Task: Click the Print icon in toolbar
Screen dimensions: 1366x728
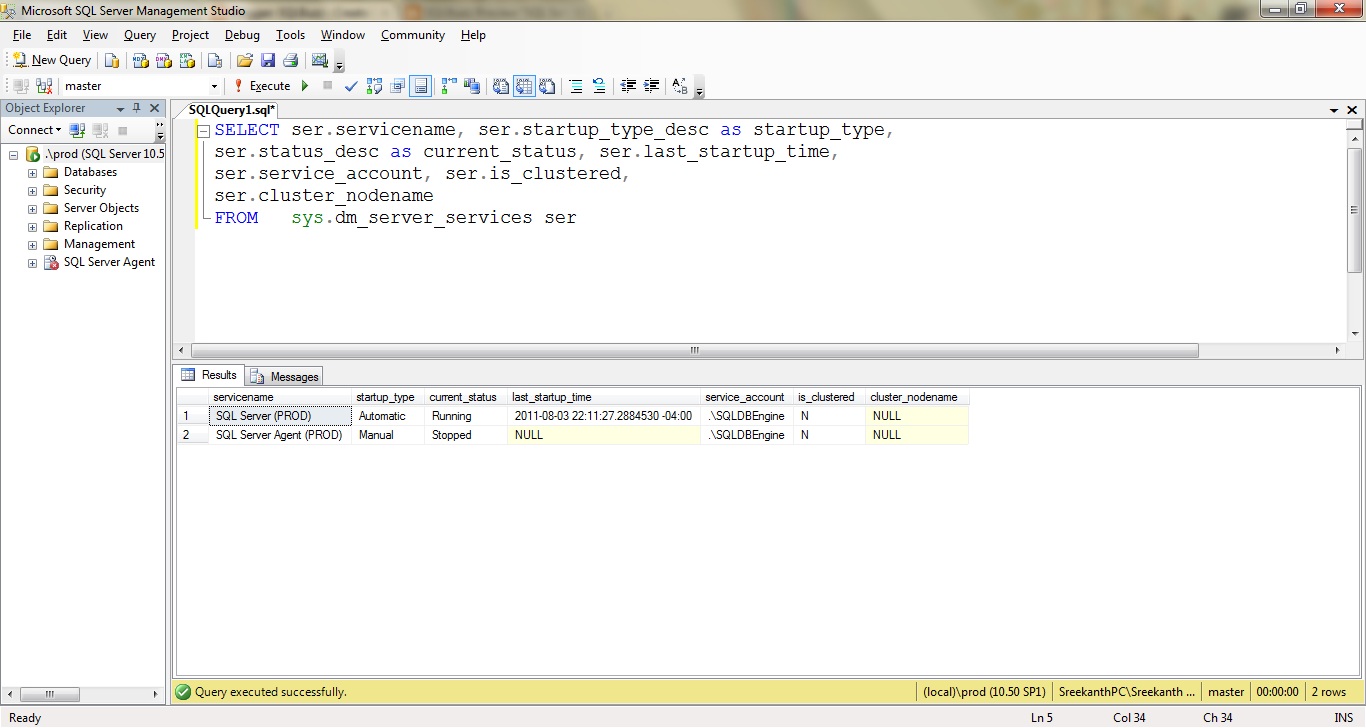Action: click(x=290, y=60)
